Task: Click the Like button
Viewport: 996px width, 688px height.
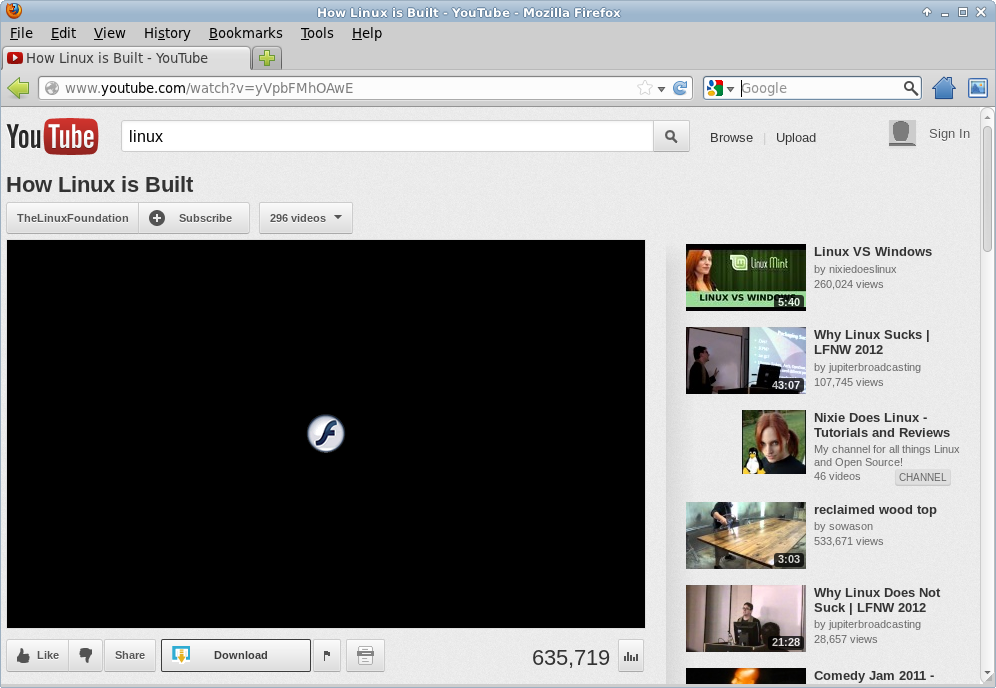Action: [37, 655]
